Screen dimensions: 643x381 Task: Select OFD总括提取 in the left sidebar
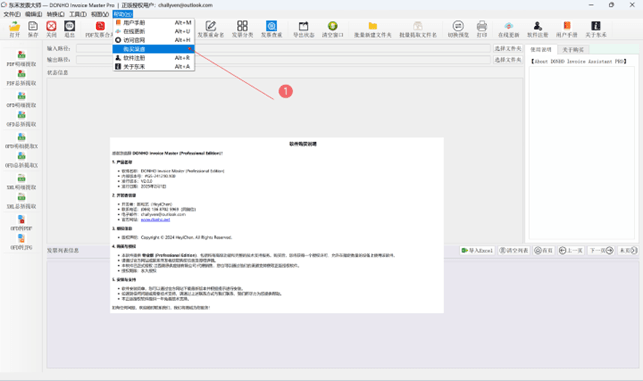click(x=21, y=119)
